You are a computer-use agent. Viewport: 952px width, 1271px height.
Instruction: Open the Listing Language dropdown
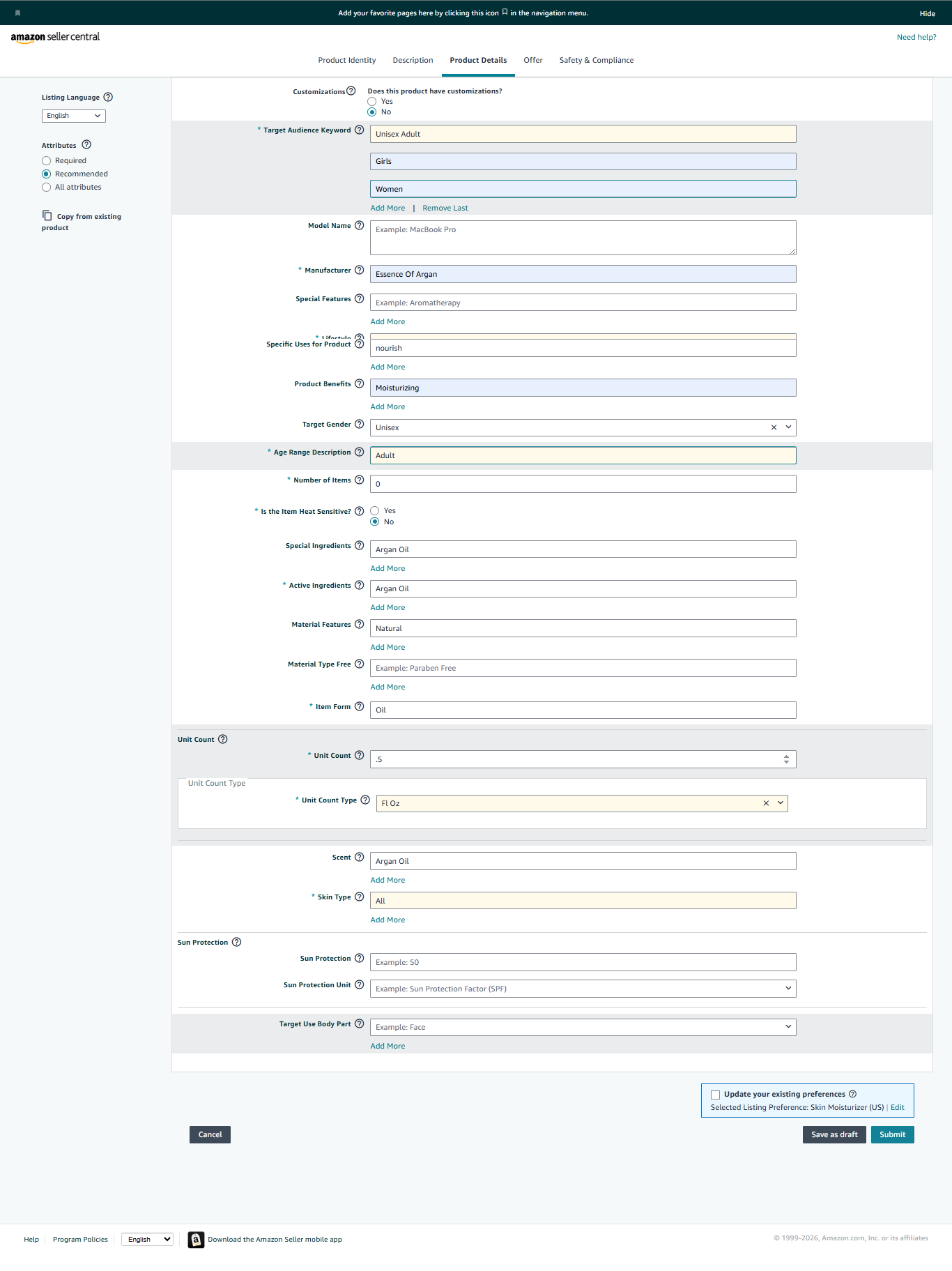73,116
